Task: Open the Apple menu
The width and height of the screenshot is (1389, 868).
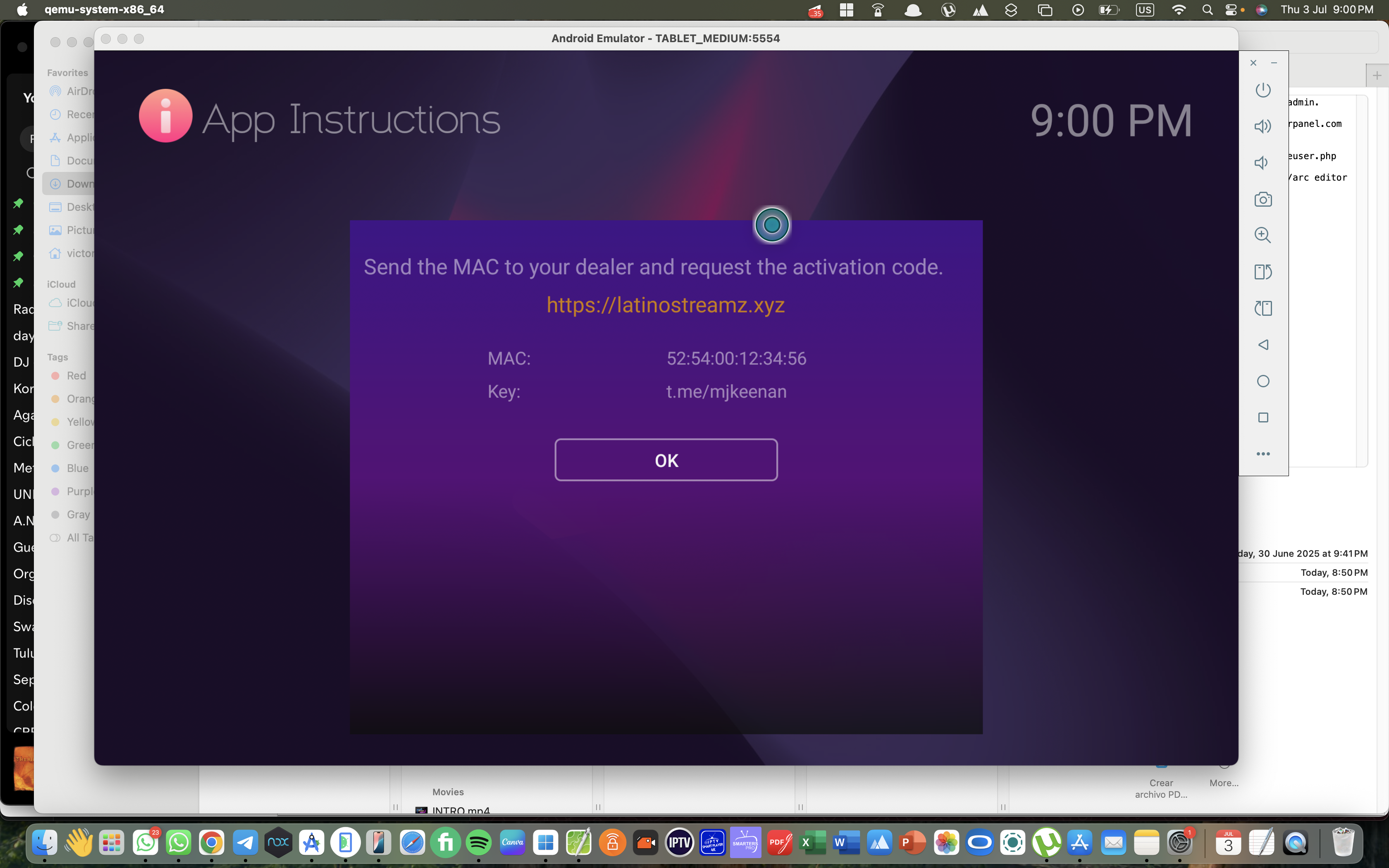Action: 22,10
